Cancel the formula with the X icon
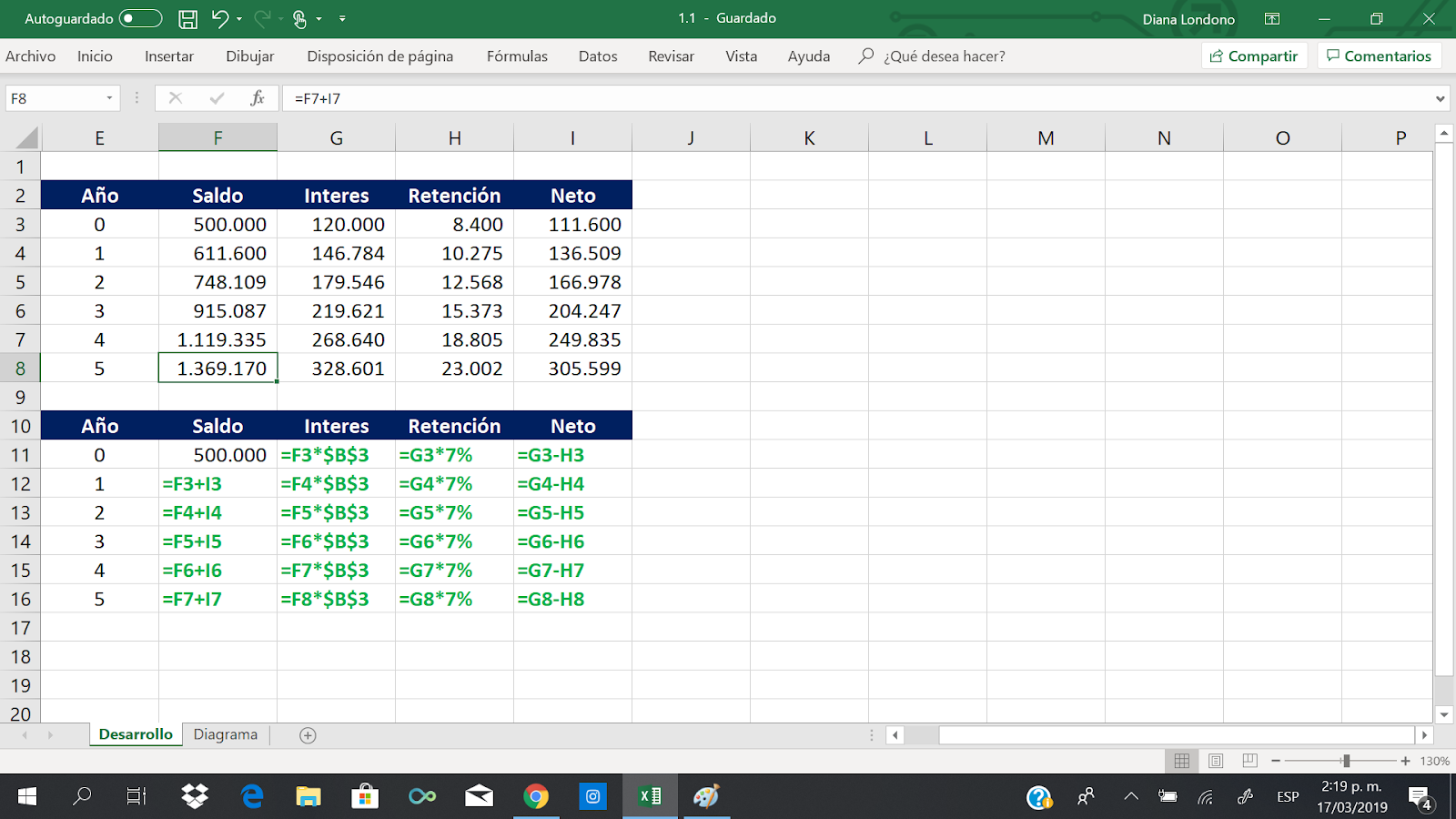The width and height of the screenshot is (1456, 819). [175, 97]
